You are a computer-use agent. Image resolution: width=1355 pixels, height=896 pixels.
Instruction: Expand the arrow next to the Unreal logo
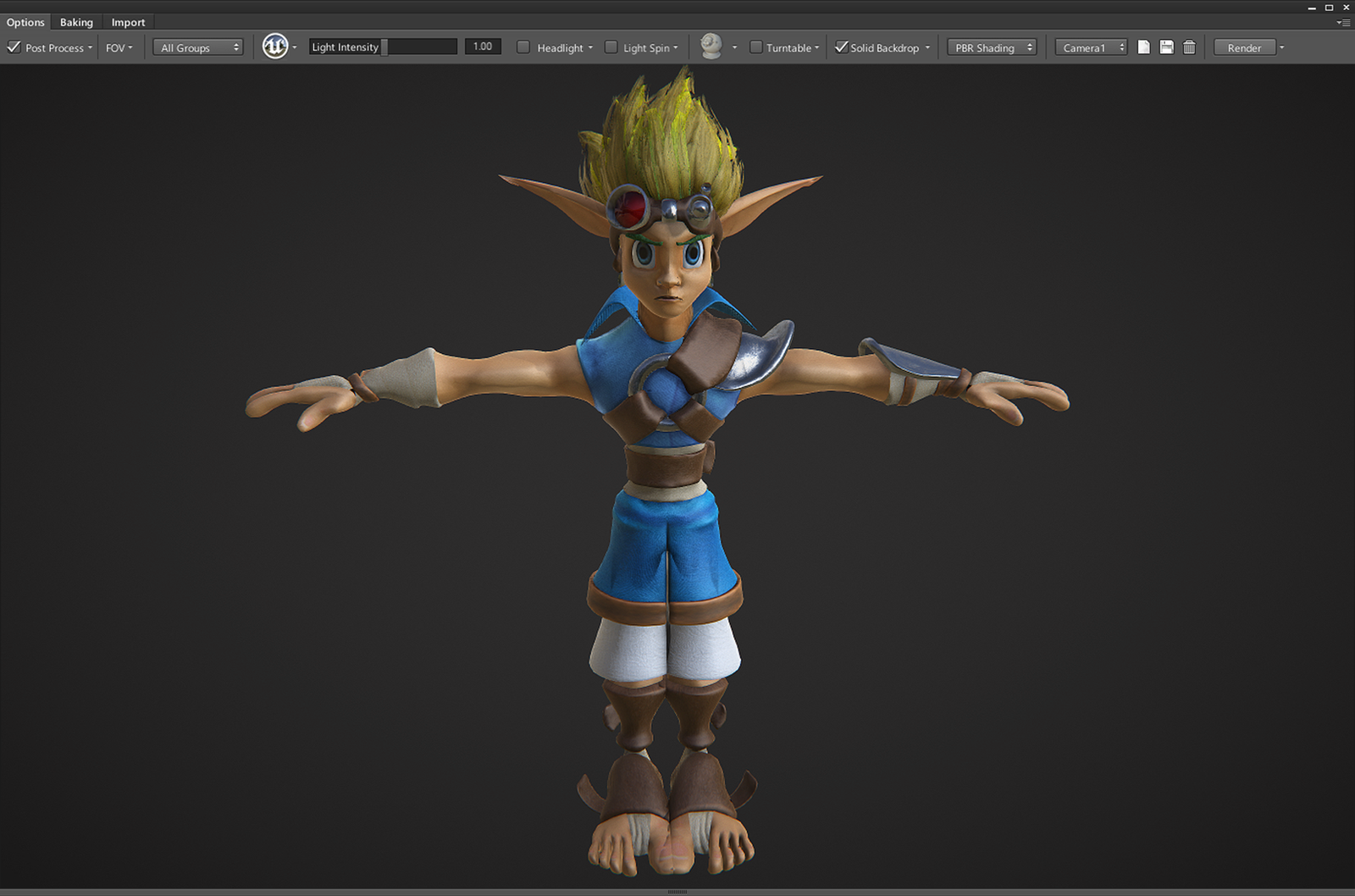[295, 47]
